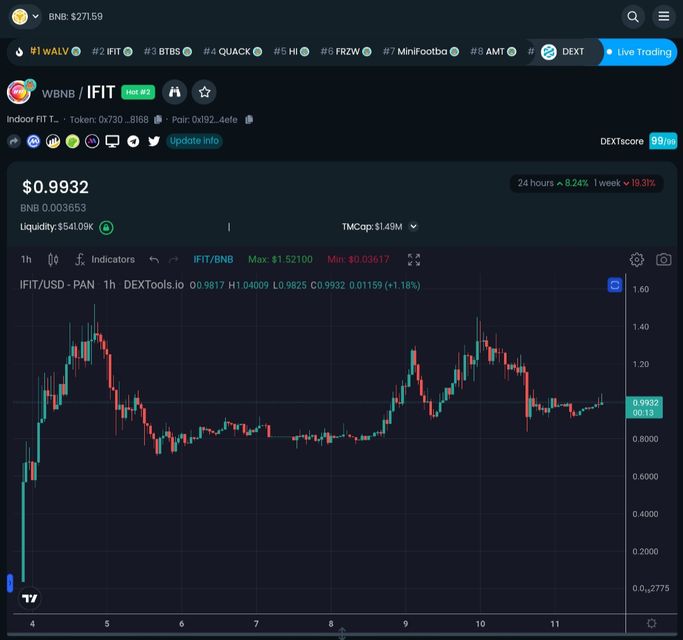The width and height of the screenshot is (683, 640).
Task: Expand the blue left drawing toolbar handle
Action: 10,583
